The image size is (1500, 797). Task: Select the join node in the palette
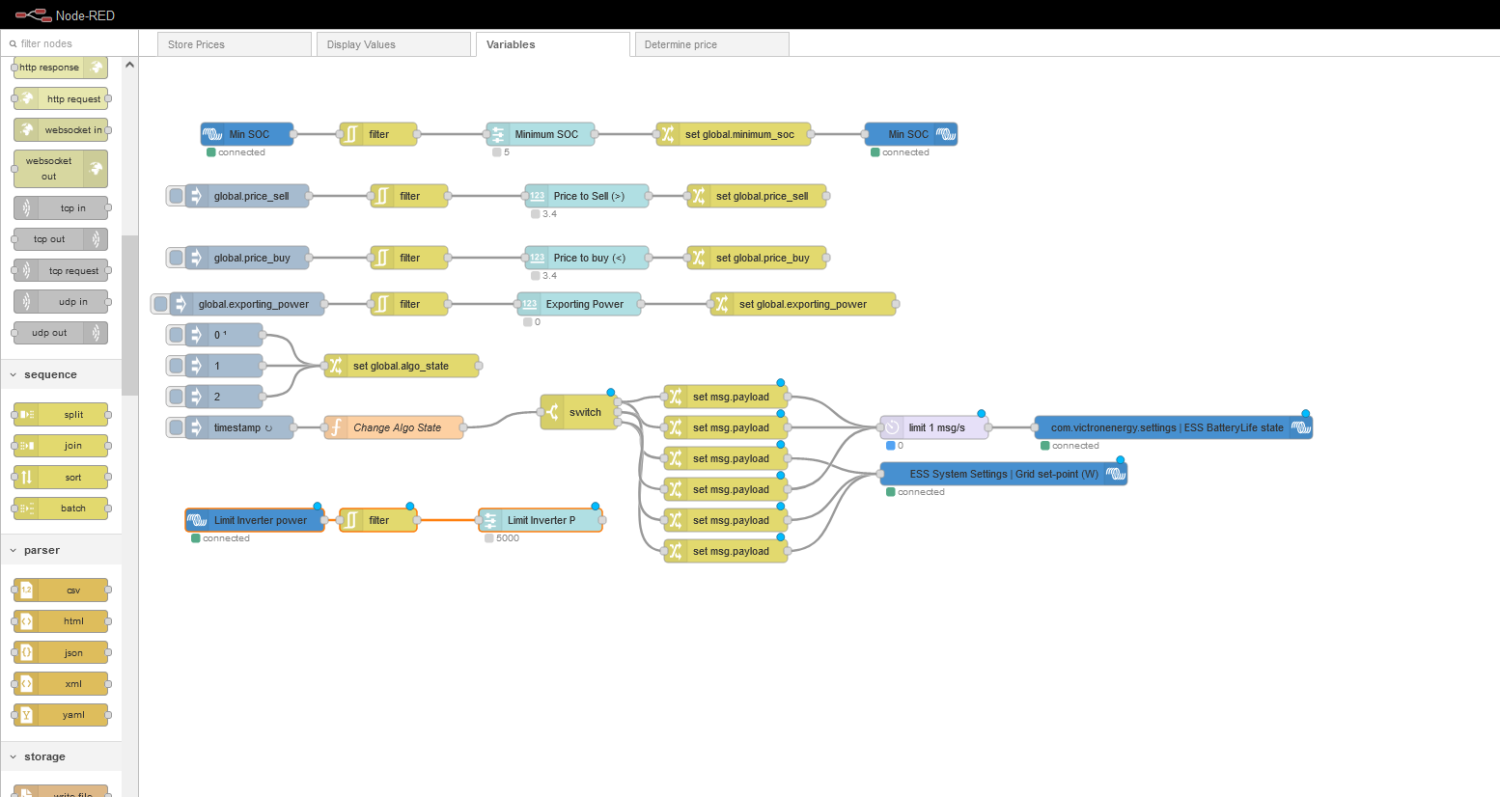pos(60,445)
